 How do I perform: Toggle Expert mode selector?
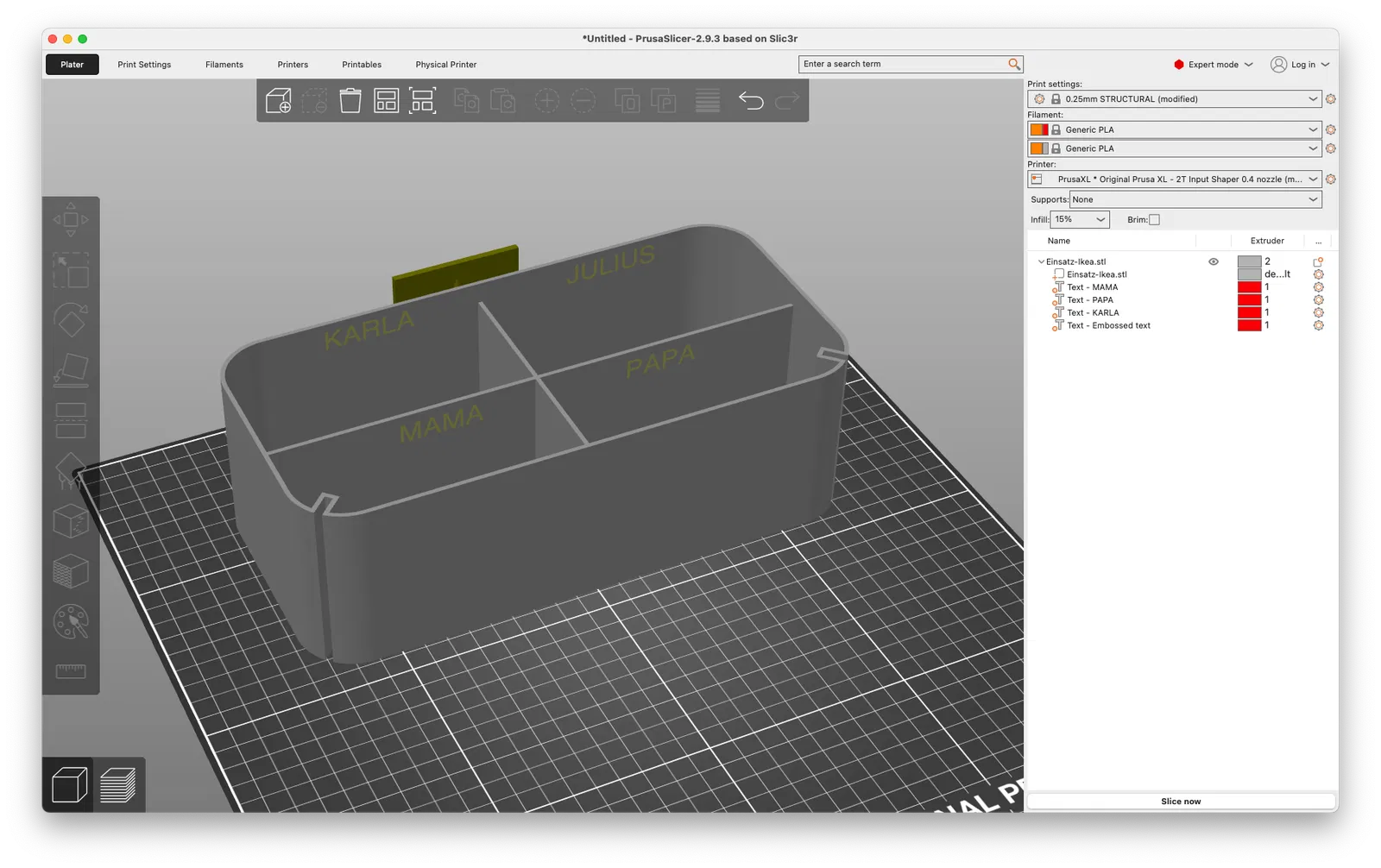(1213, 65)
